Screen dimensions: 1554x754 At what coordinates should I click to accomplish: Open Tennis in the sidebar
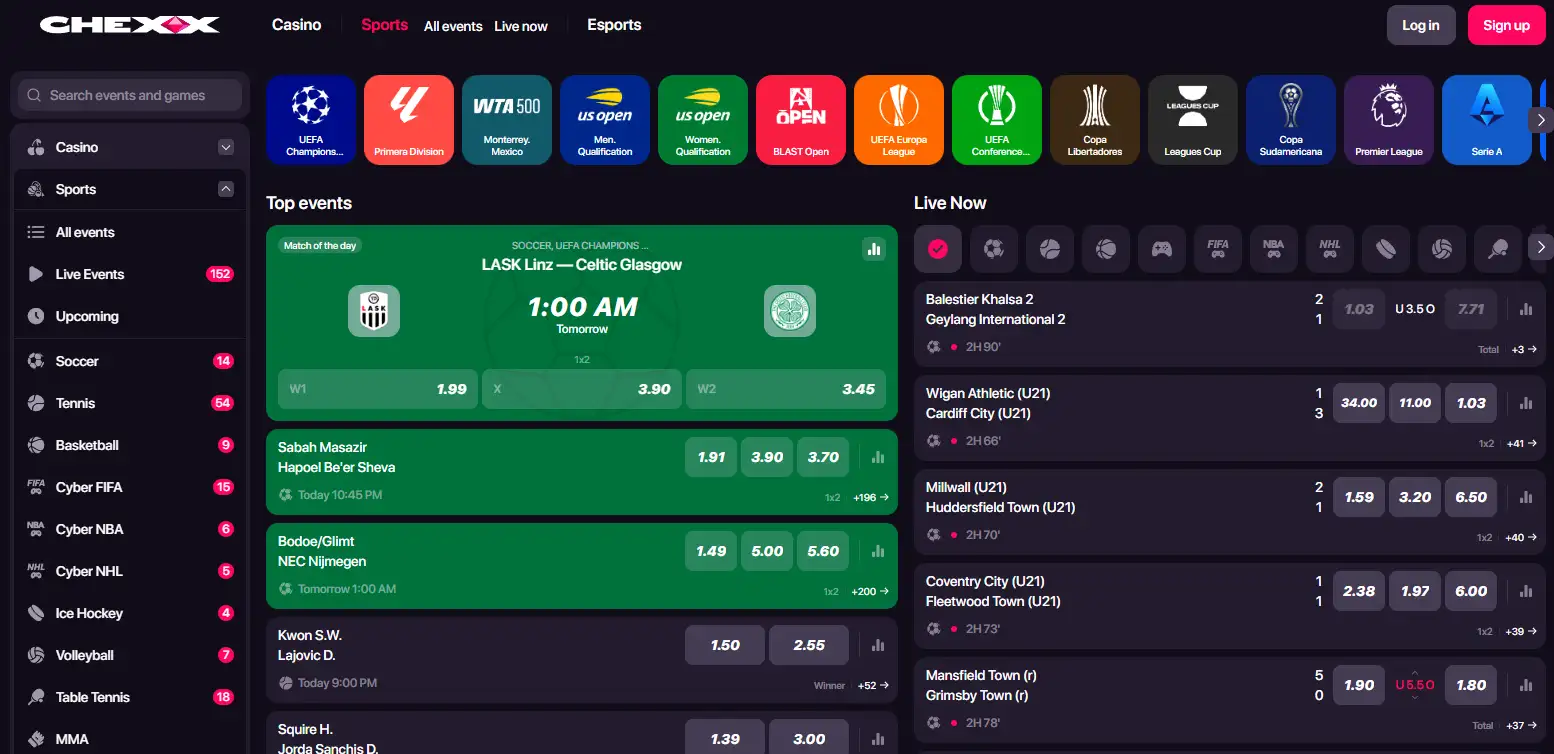pyautogui.click(x=130, y=403)
